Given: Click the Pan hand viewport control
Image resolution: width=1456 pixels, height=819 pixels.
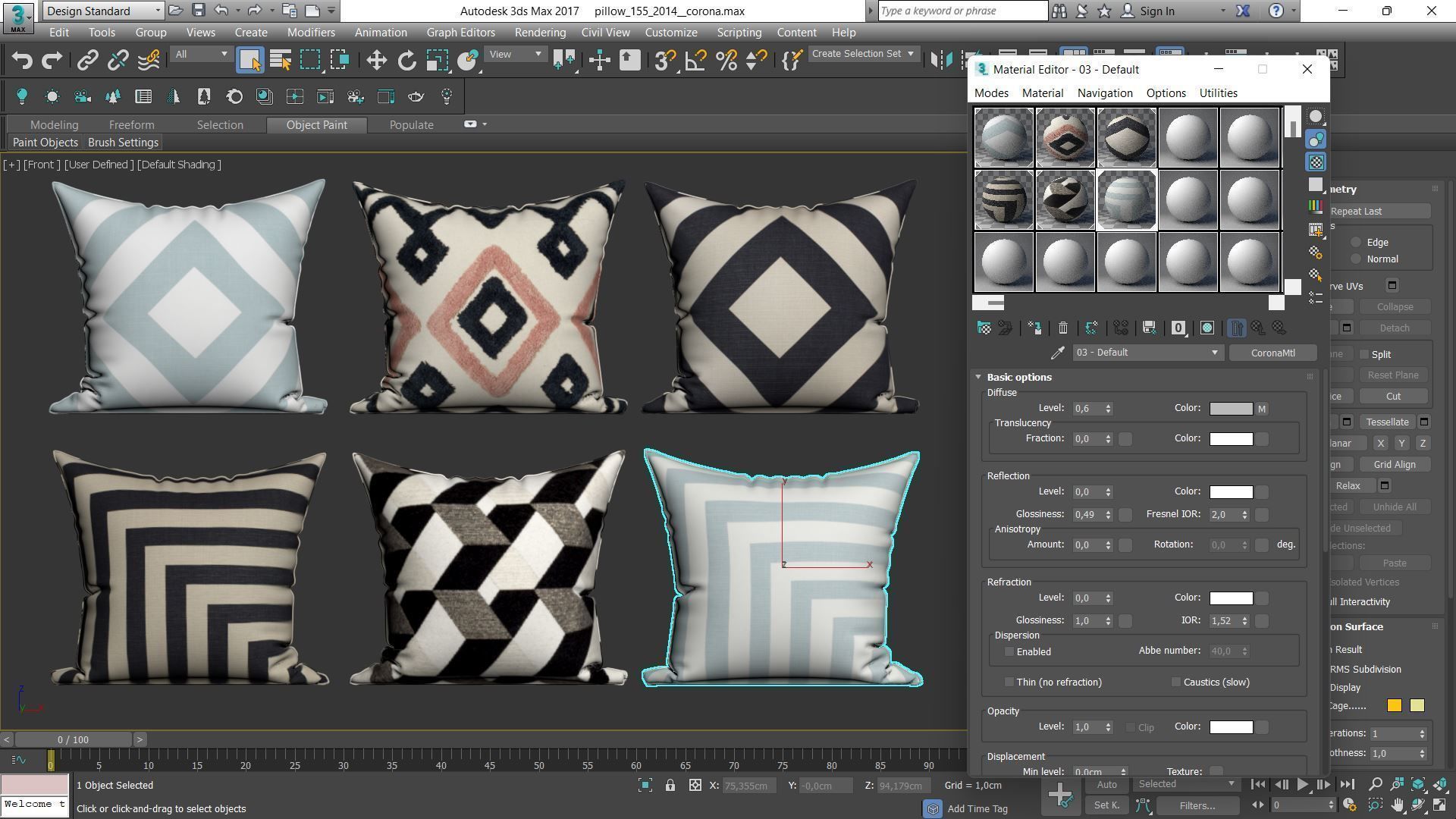Looking at the screenshot, I should (x=1396, y=805).
